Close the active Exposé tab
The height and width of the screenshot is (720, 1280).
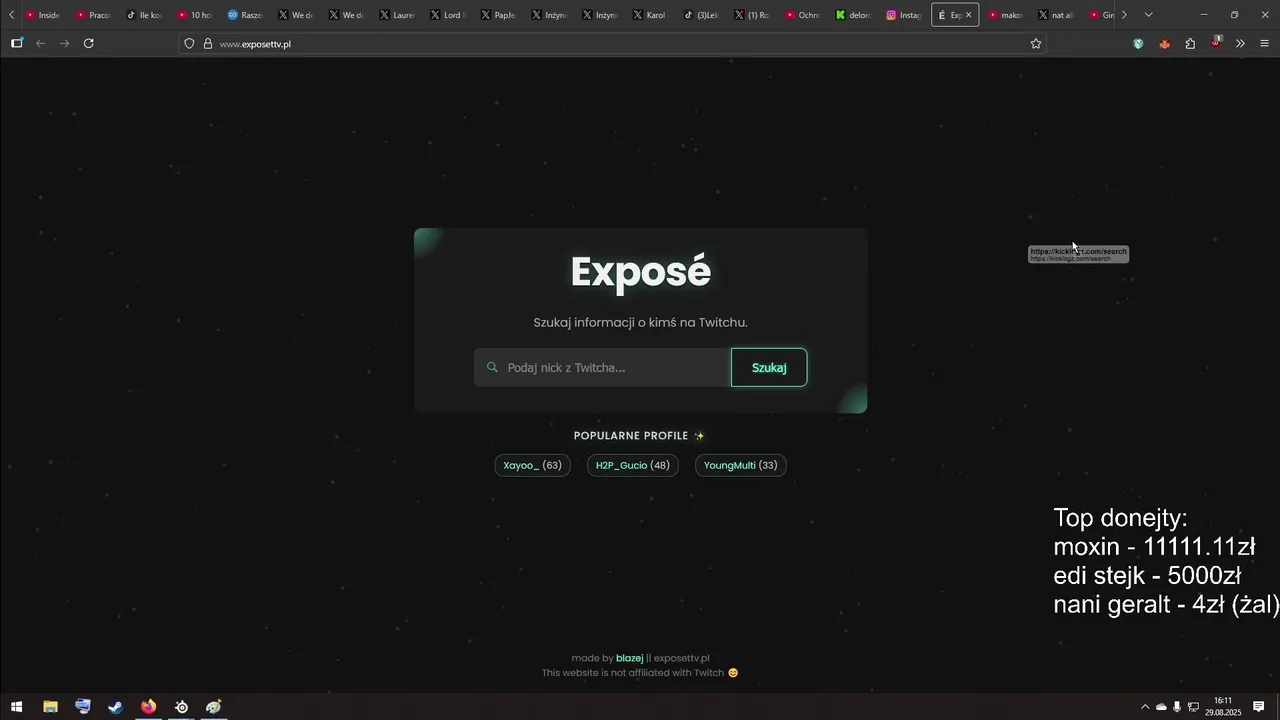(968, 15)
